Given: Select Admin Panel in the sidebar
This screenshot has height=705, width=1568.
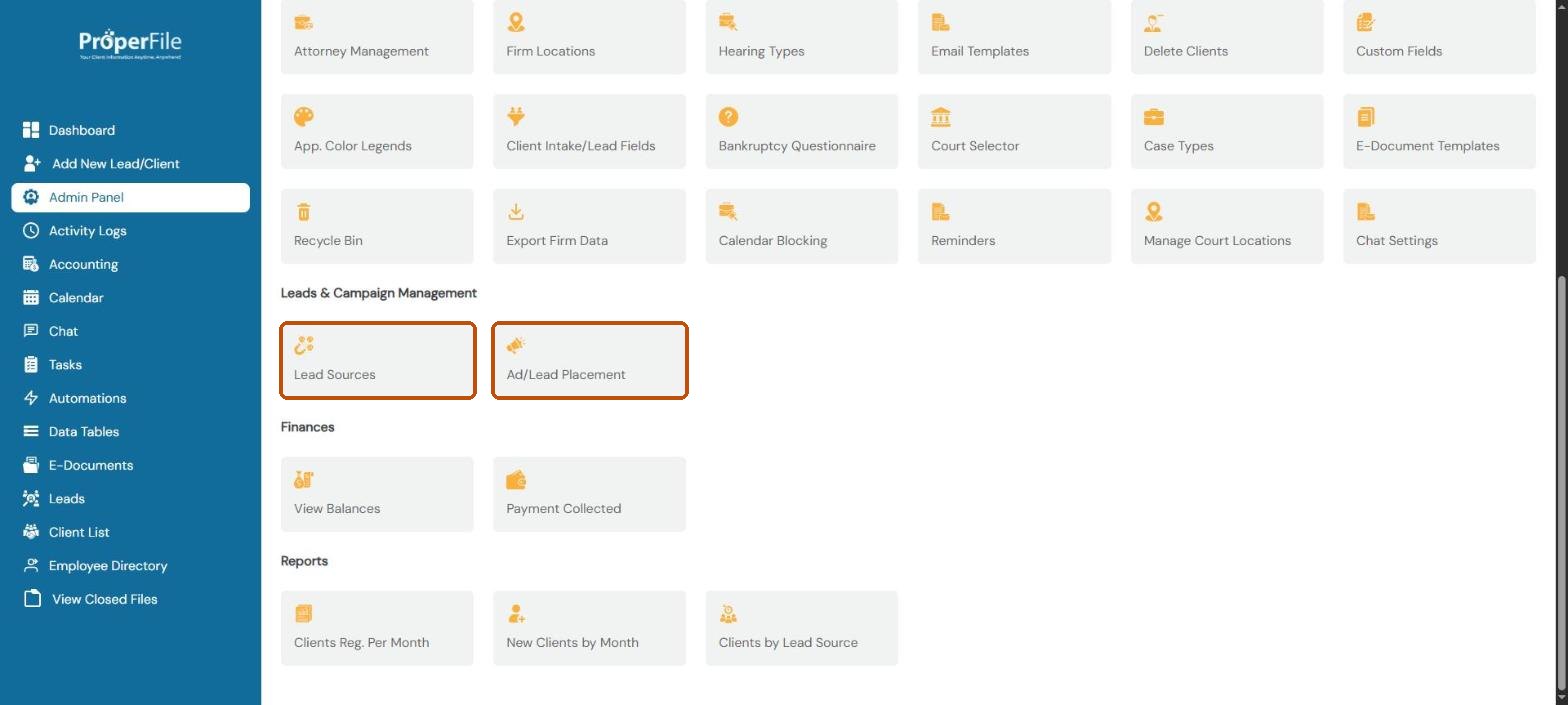Looking at the screenshot, I should point(131,197).
